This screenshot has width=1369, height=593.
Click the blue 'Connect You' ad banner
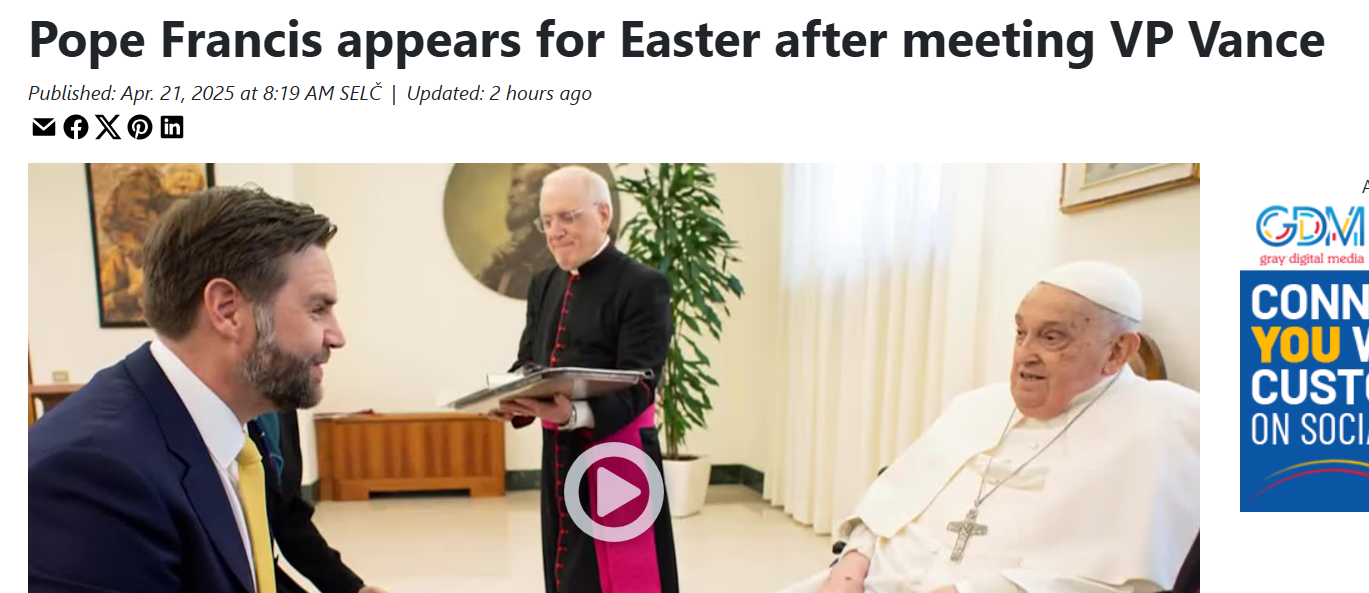pos(1305,391)
